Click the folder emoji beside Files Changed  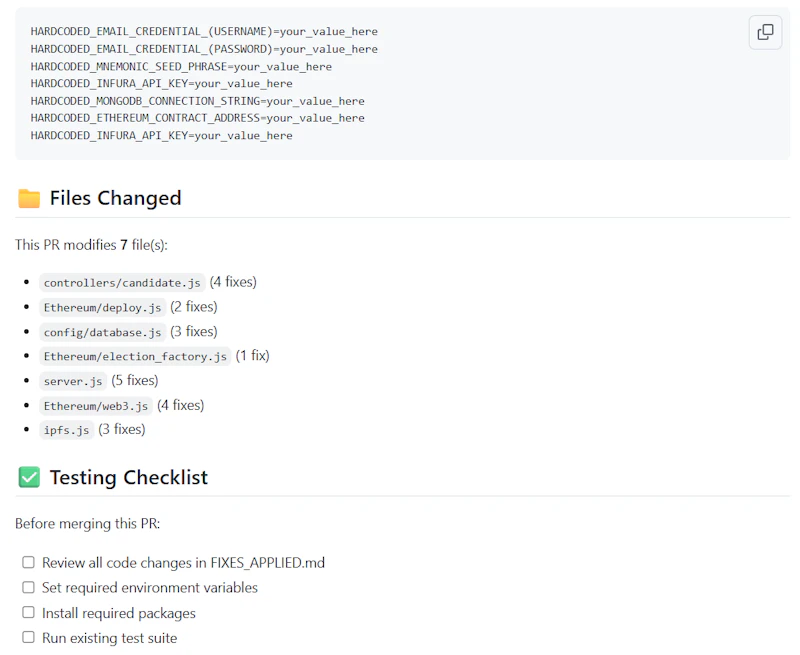pos(29,198)
